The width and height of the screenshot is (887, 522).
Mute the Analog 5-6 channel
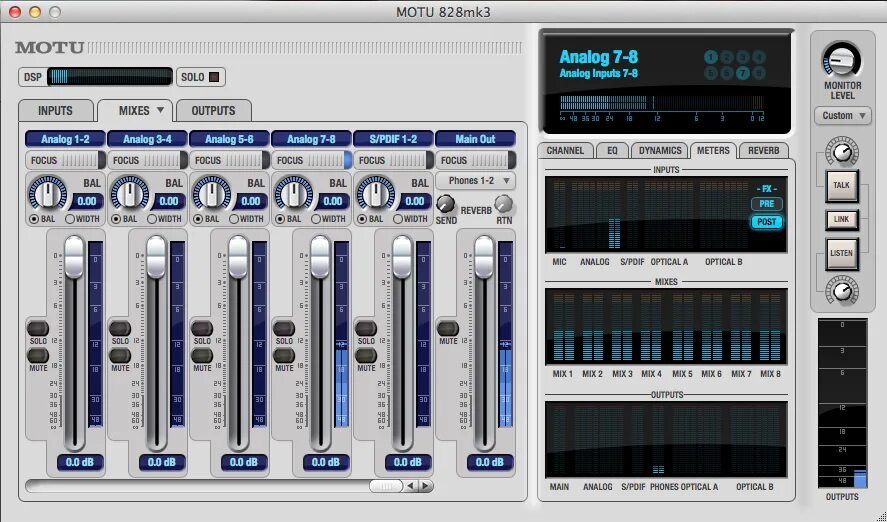click(202, 355)
